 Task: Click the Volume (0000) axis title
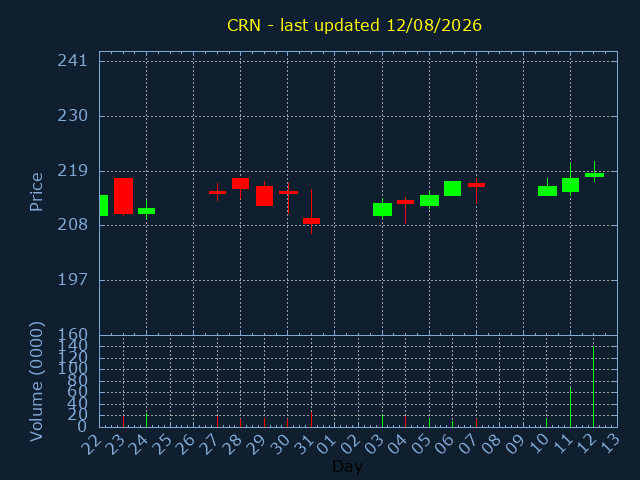36,382
